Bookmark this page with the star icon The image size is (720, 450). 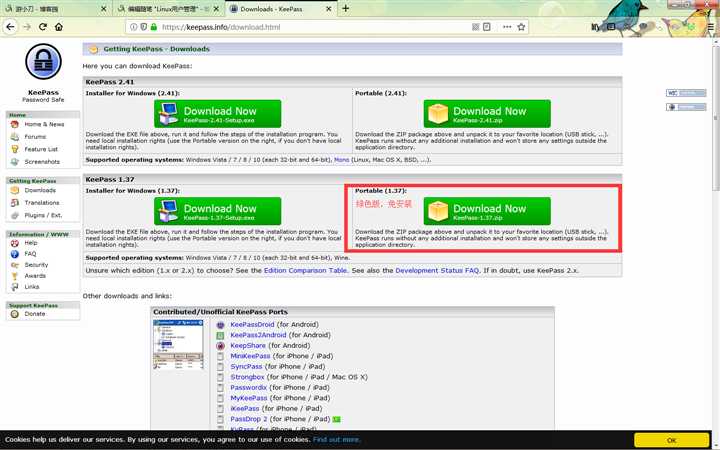pos(521,27)
